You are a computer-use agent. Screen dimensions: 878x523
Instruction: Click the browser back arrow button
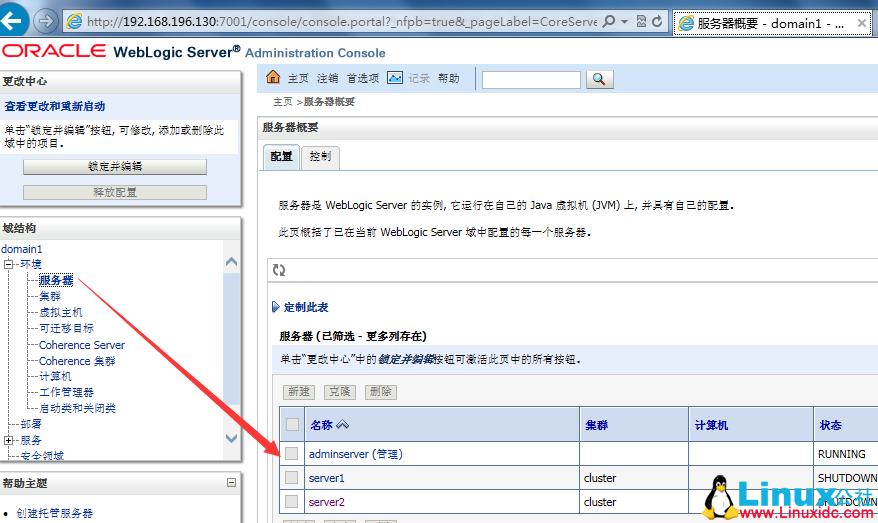coord(12,21)
